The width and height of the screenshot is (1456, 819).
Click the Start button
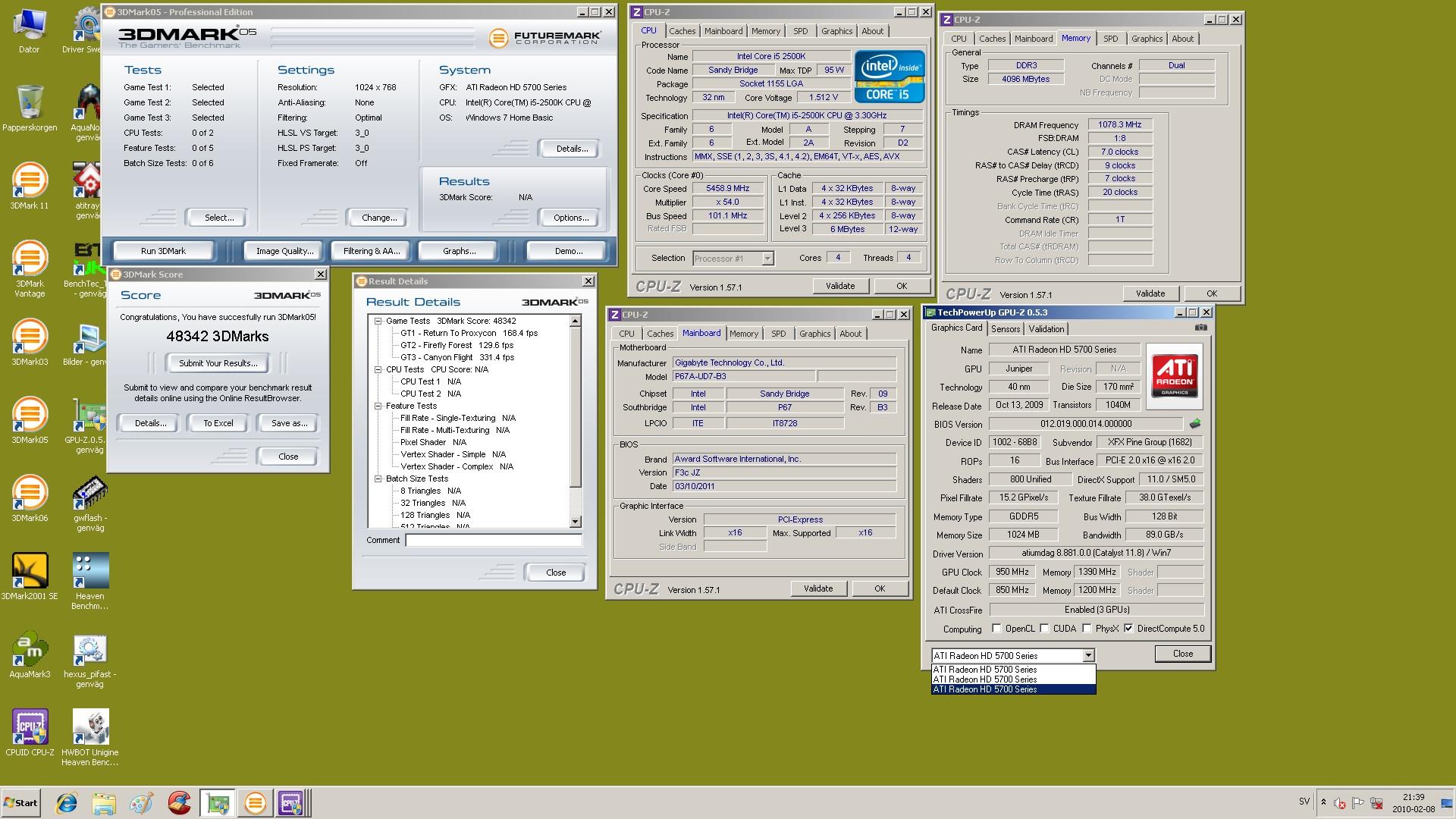pyautogui.click(x=20, y=802)
